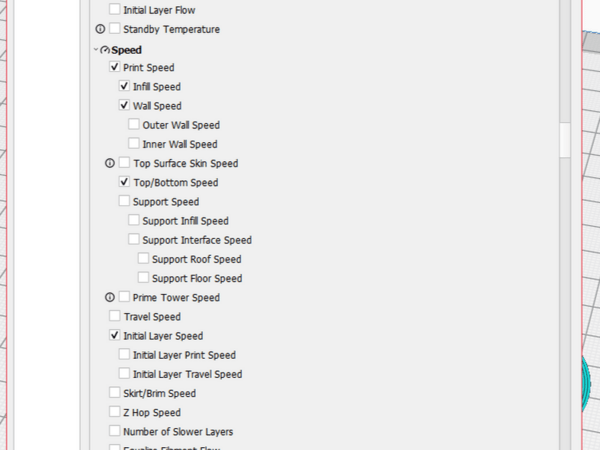The width and height of the screenshot is (600, 450).
Task: Enable Number of Slower Layers
Action: pos(114,432)
